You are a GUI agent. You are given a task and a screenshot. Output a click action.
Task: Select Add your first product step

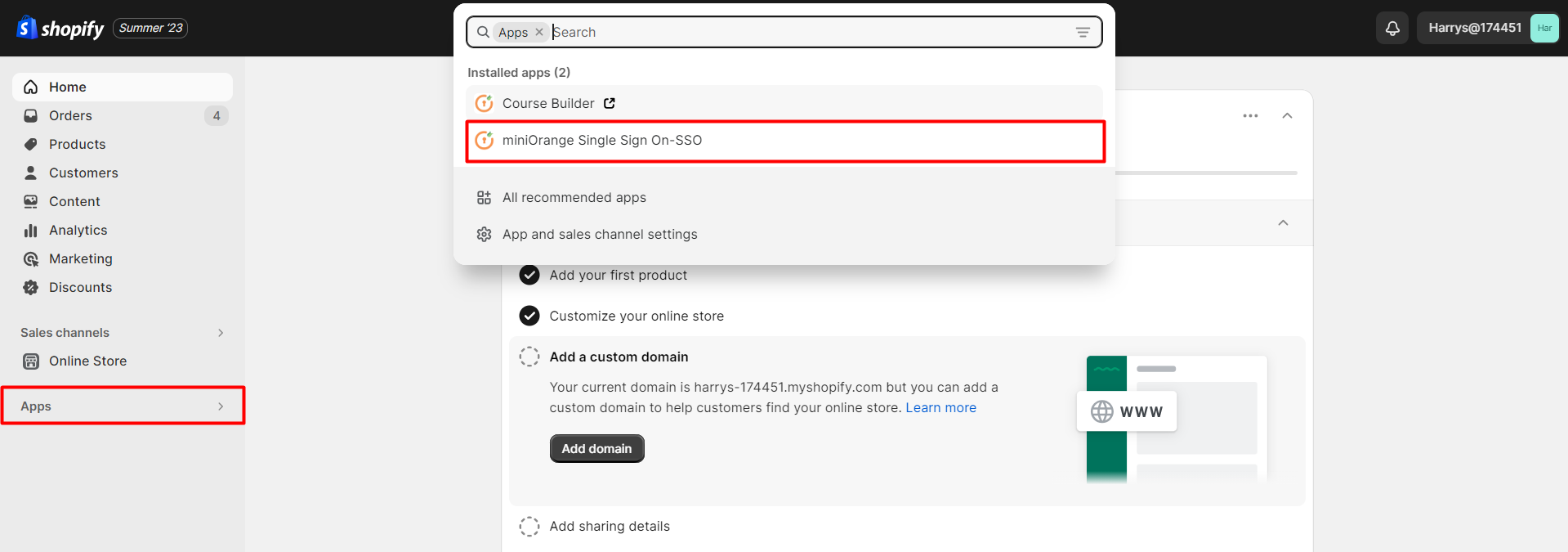pos(618,275)
